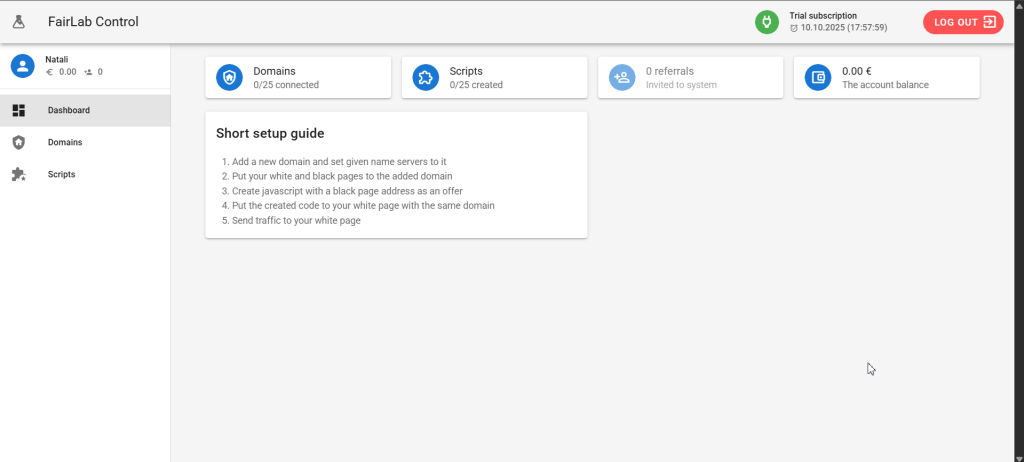Click the euro balance icon under Natali

[50, 72]
